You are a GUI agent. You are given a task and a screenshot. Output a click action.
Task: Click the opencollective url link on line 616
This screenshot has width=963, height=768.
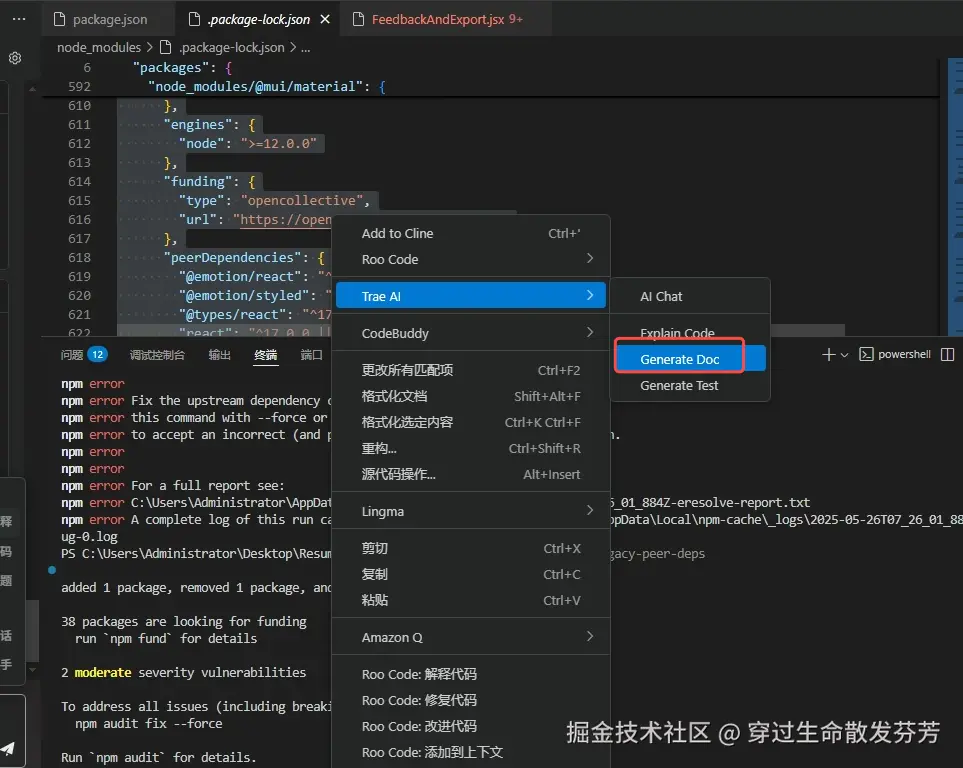click(285, 219)
